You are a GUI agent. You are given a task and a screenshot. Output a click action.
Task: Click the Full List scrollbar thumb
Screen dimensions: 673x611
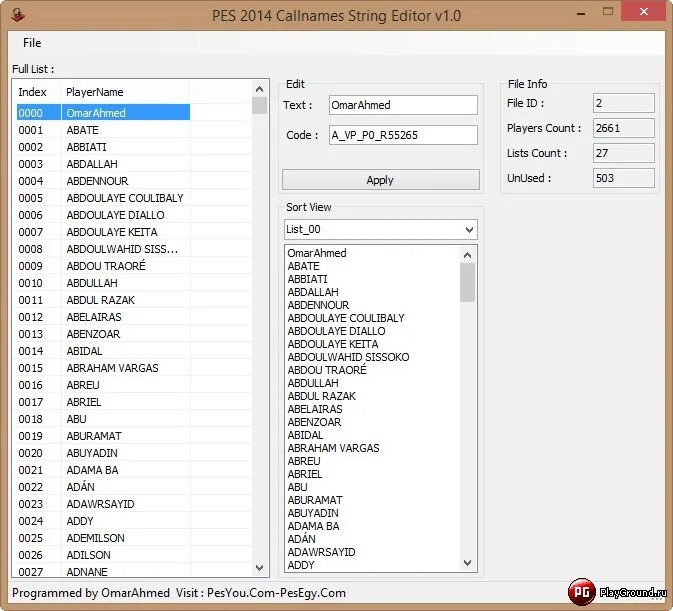(x=259, y=106)
